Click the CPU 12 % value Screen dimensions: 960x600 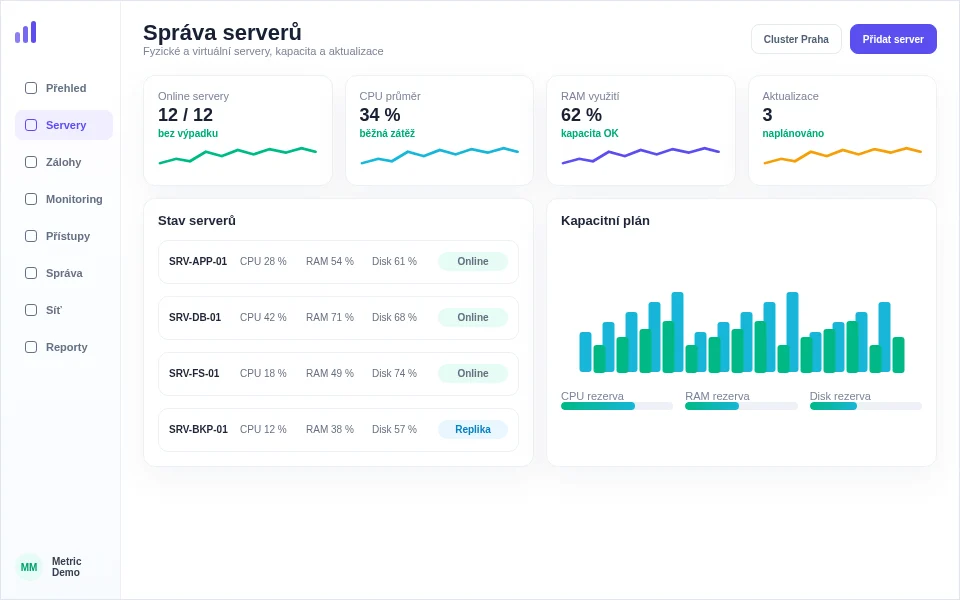point(263,430)
